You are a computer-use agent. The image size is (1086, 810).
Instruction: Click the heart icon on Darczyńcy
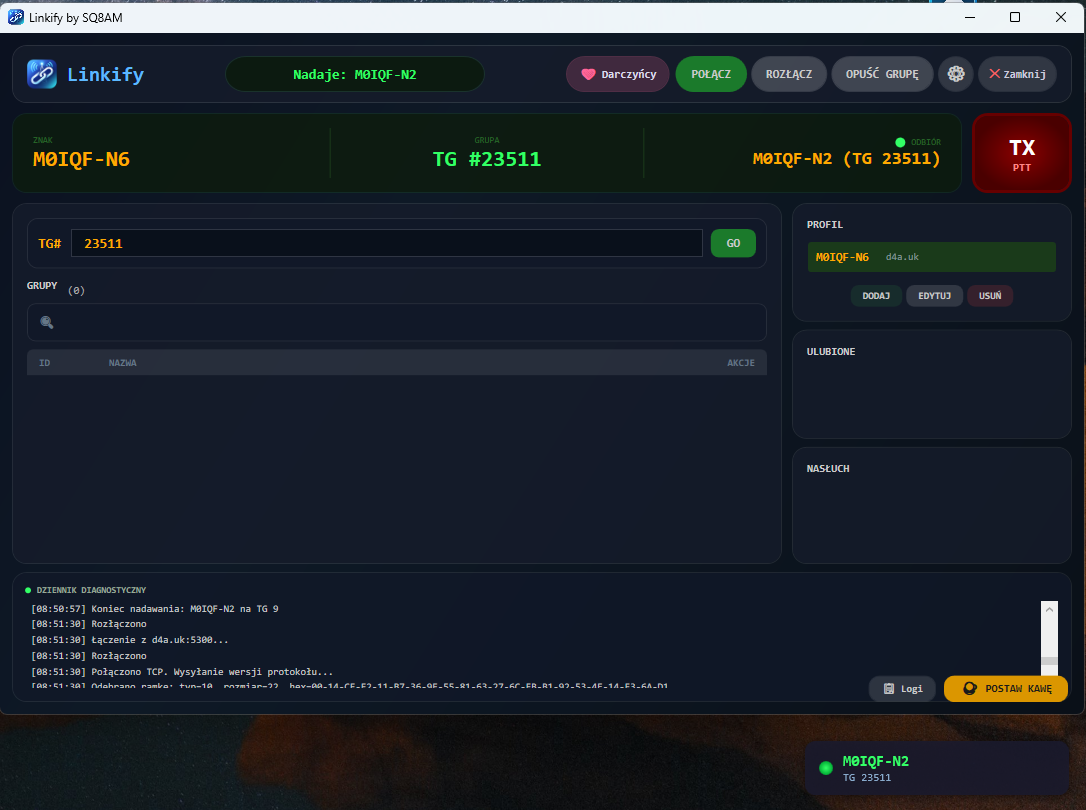click(588, 74)
